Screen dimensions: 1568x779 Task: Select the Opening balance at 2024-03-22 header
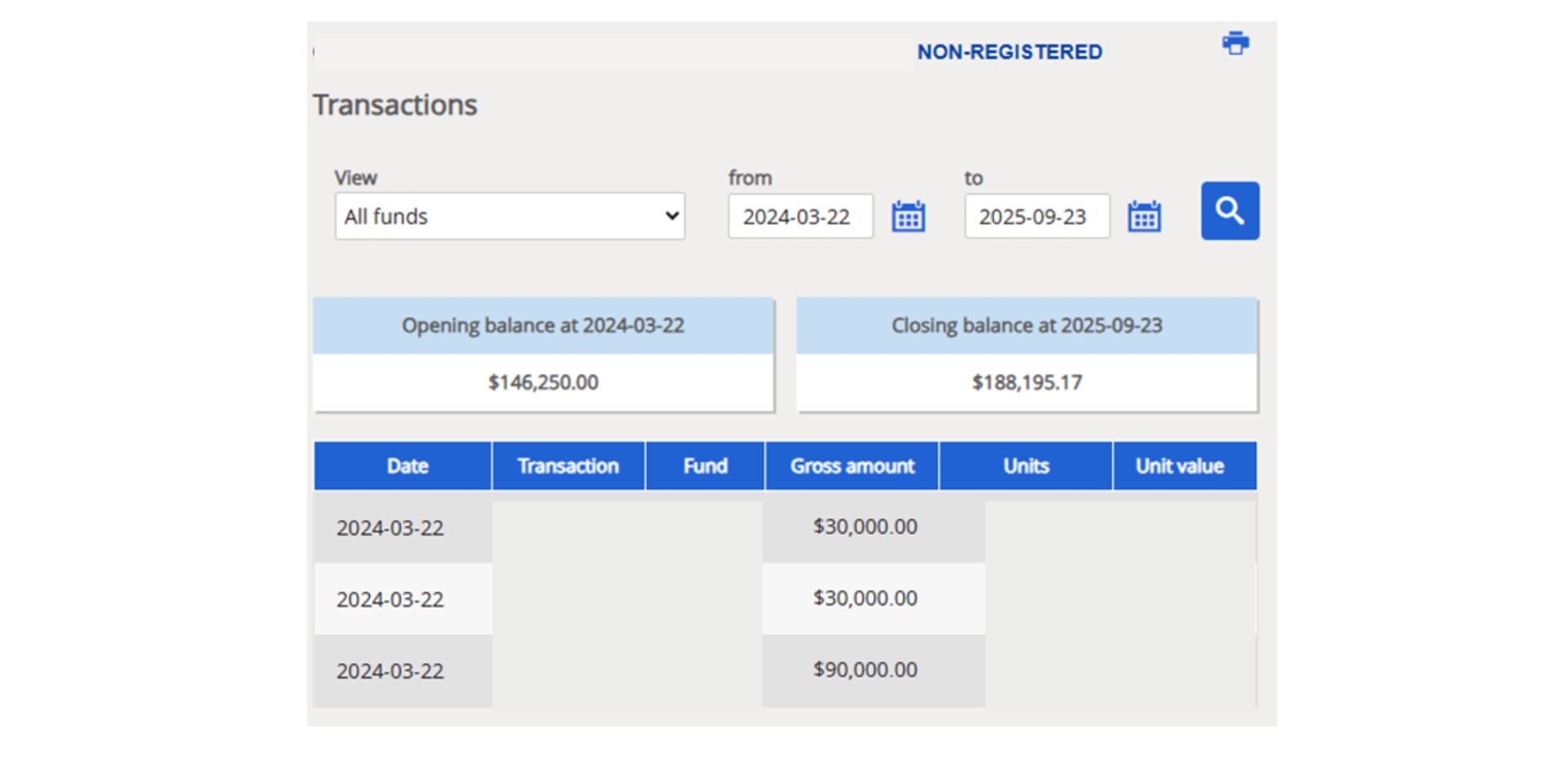pyautogui.click(x=543, y=326)
